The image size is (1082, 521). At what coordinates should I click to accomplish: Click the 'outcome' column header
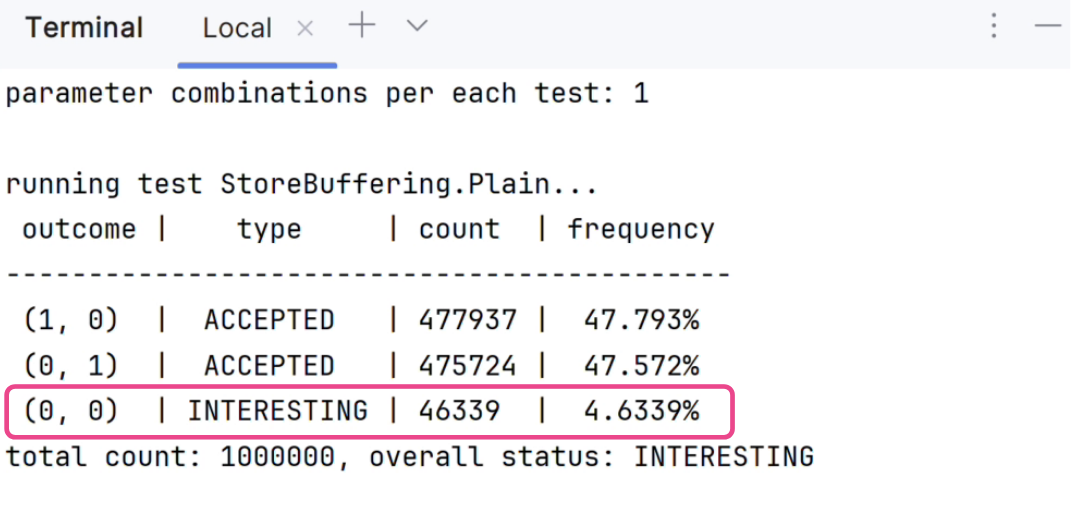[x=79, y=230]
